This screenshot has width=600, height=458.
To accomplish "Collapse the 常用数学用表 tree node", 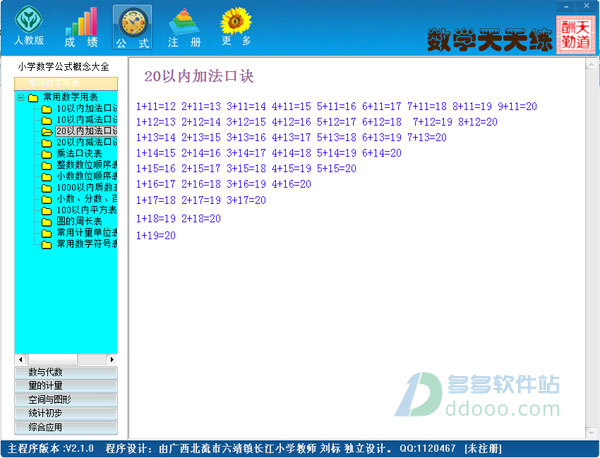I will (x=21, y=98).
